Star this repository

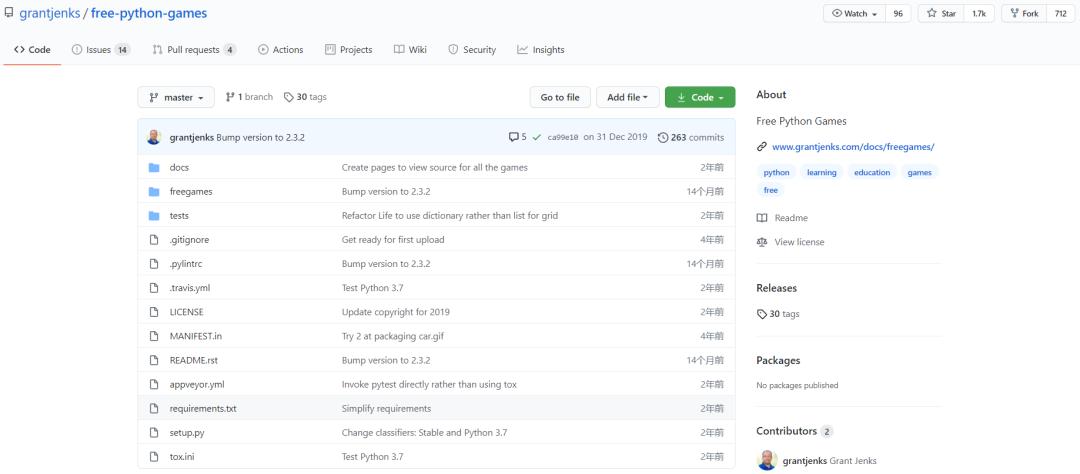point(941,14)
